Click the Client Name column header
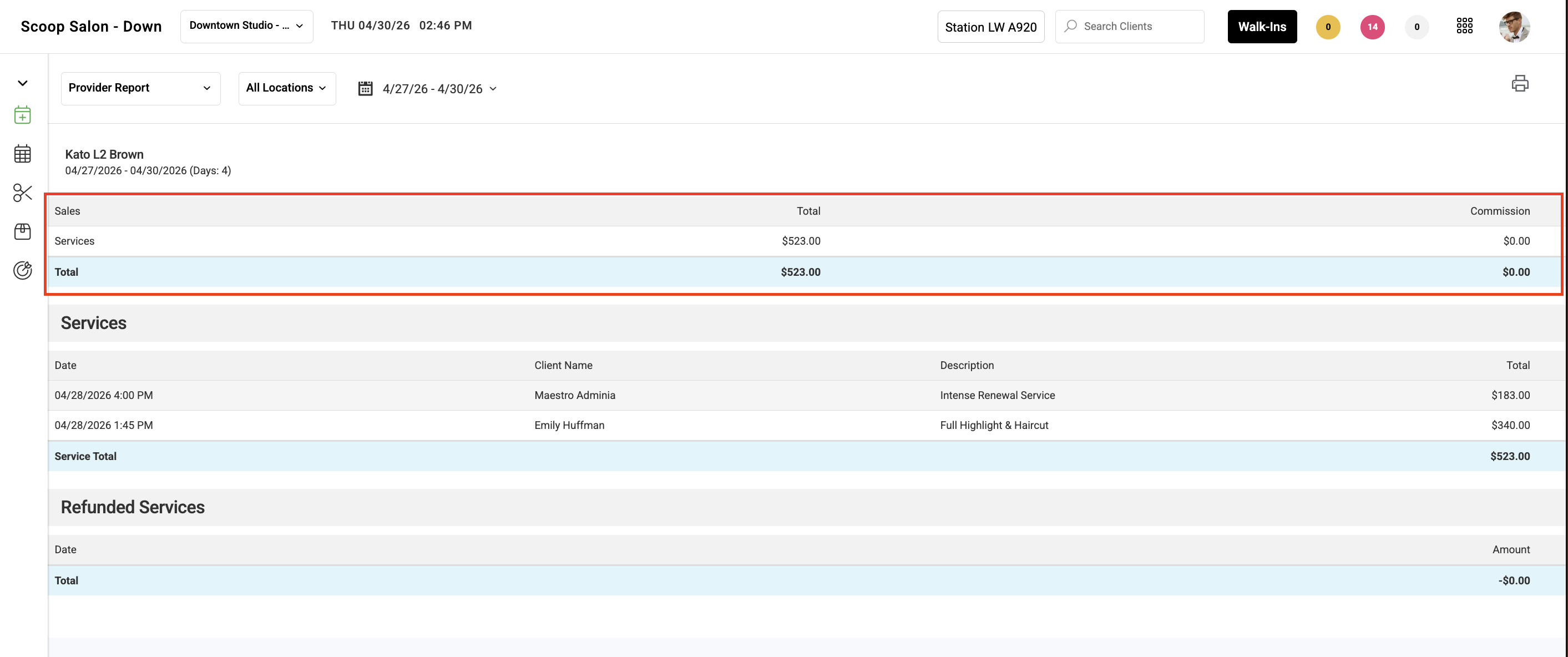1568x657 pixels. tap(563, 366)
